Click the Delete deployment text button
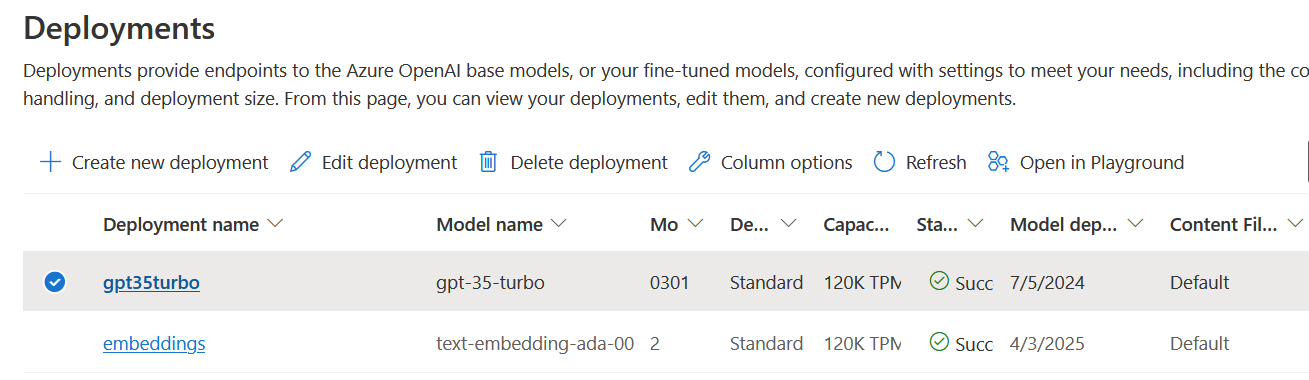Screen dimensions: 1309x380 click(589, 162)
